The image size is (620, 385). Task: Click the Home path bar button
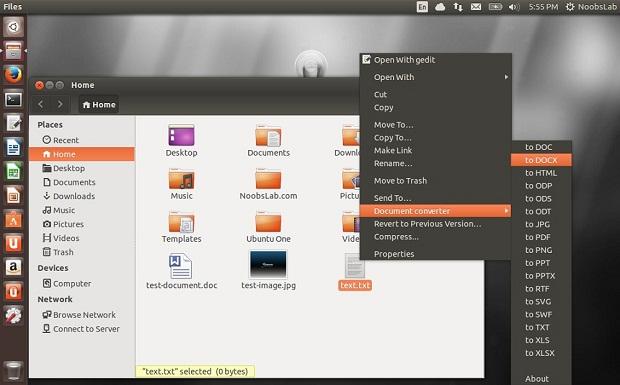99,105
